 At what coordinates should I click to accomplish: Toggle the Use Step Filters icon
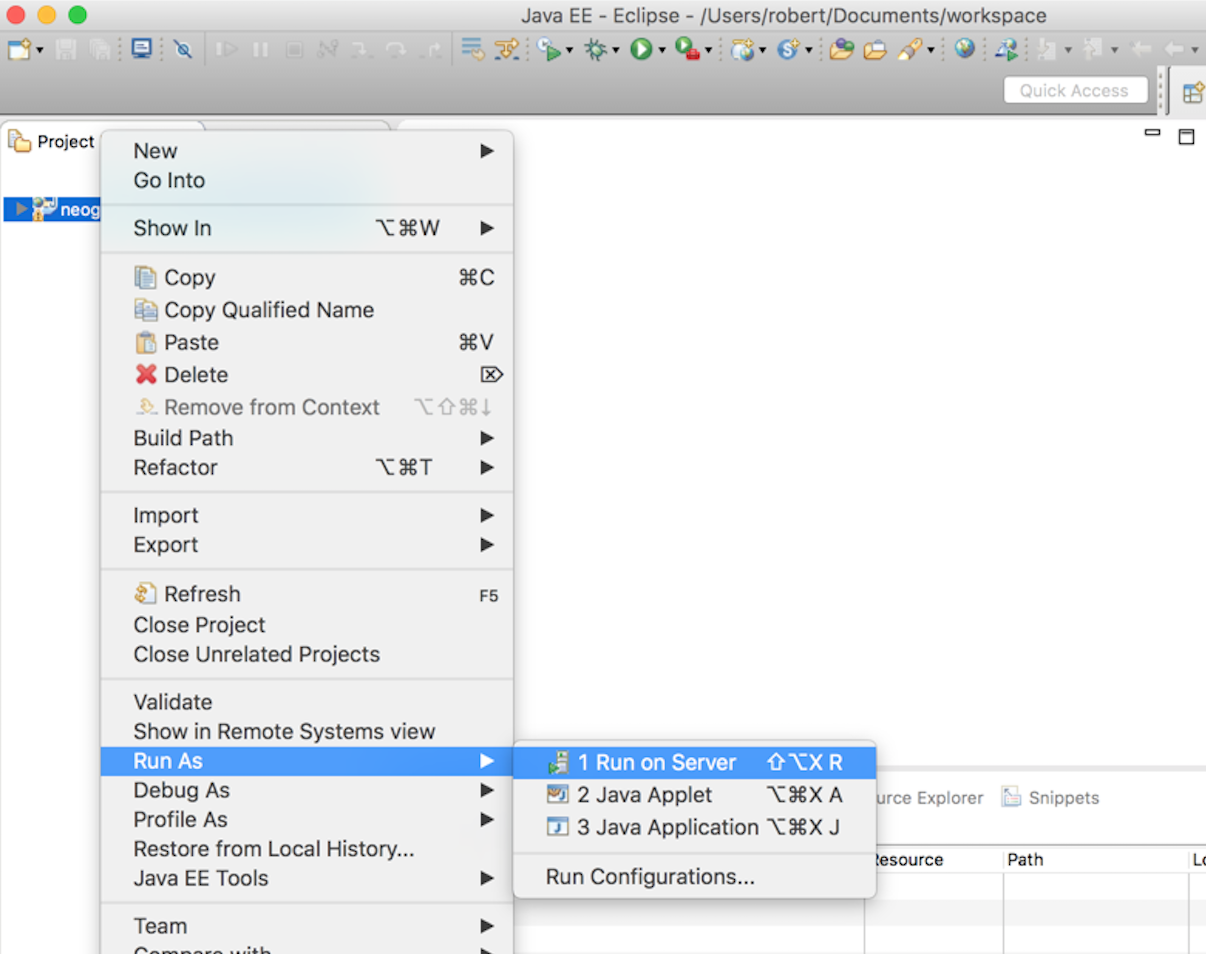507,49
